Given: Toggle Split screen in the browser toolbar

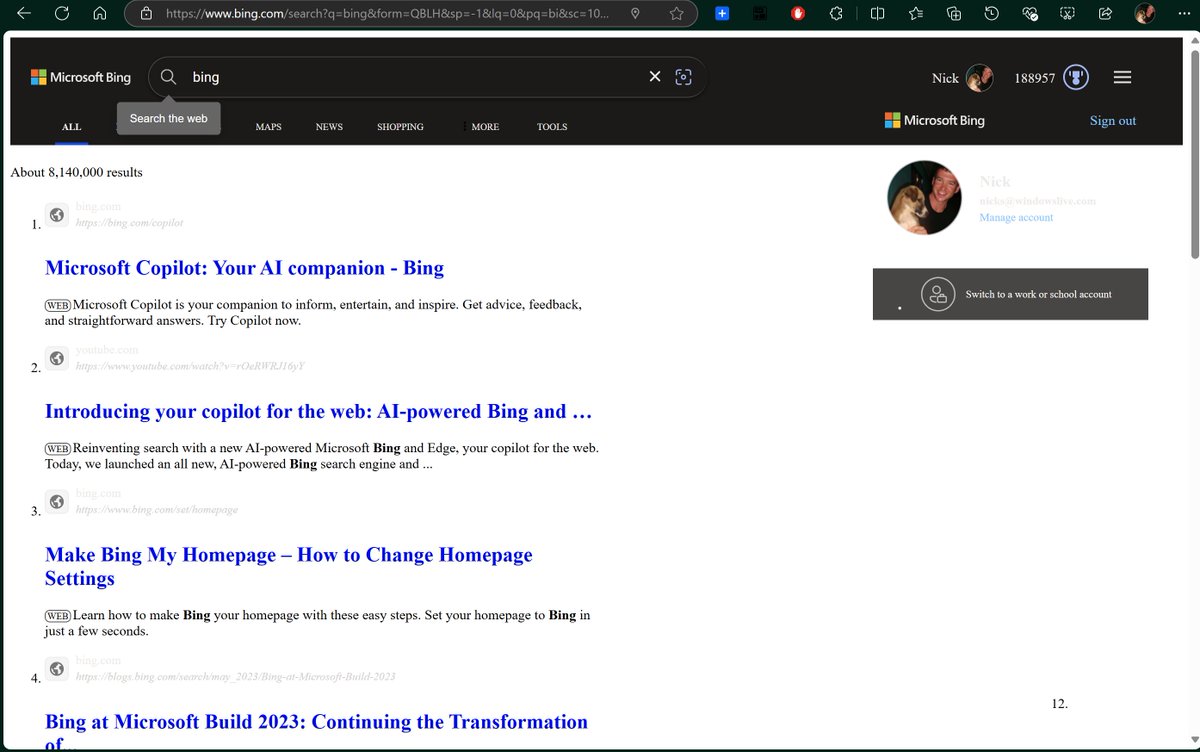Looking at the screenshot, I should tap(877, 14).
